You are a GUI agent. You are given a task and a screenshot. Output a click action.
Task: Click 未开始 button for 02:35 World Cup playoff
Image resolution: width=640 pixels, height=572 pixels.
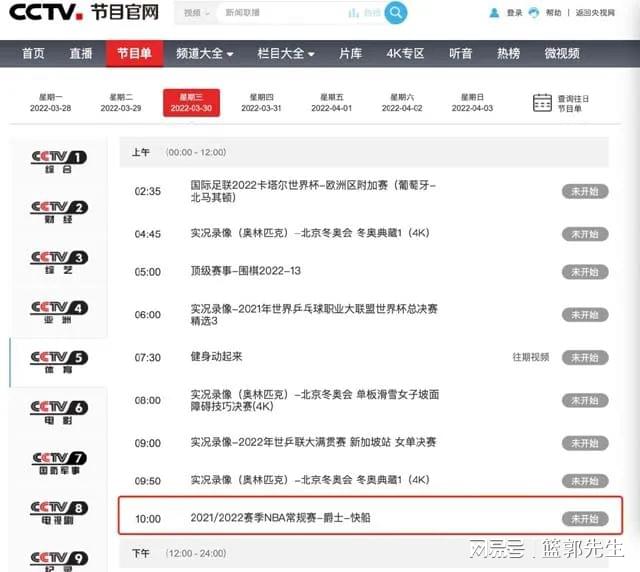point(585,191)
